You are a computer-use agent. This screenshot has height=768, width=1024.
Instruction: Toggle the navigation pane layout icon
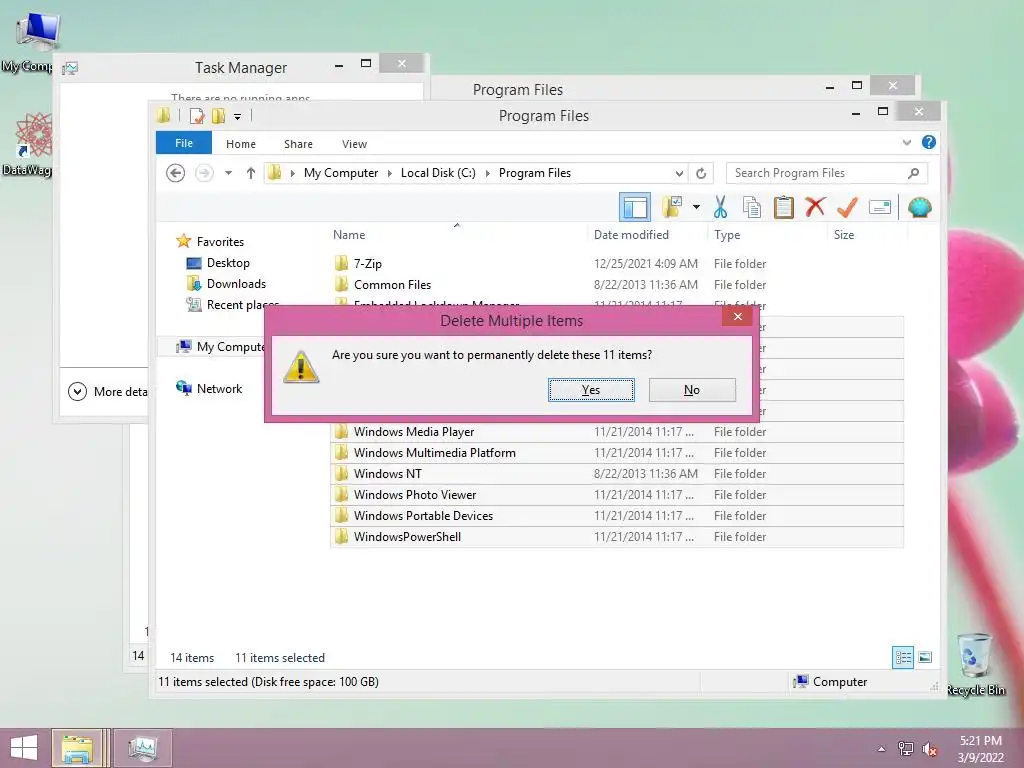click(634, 208)
